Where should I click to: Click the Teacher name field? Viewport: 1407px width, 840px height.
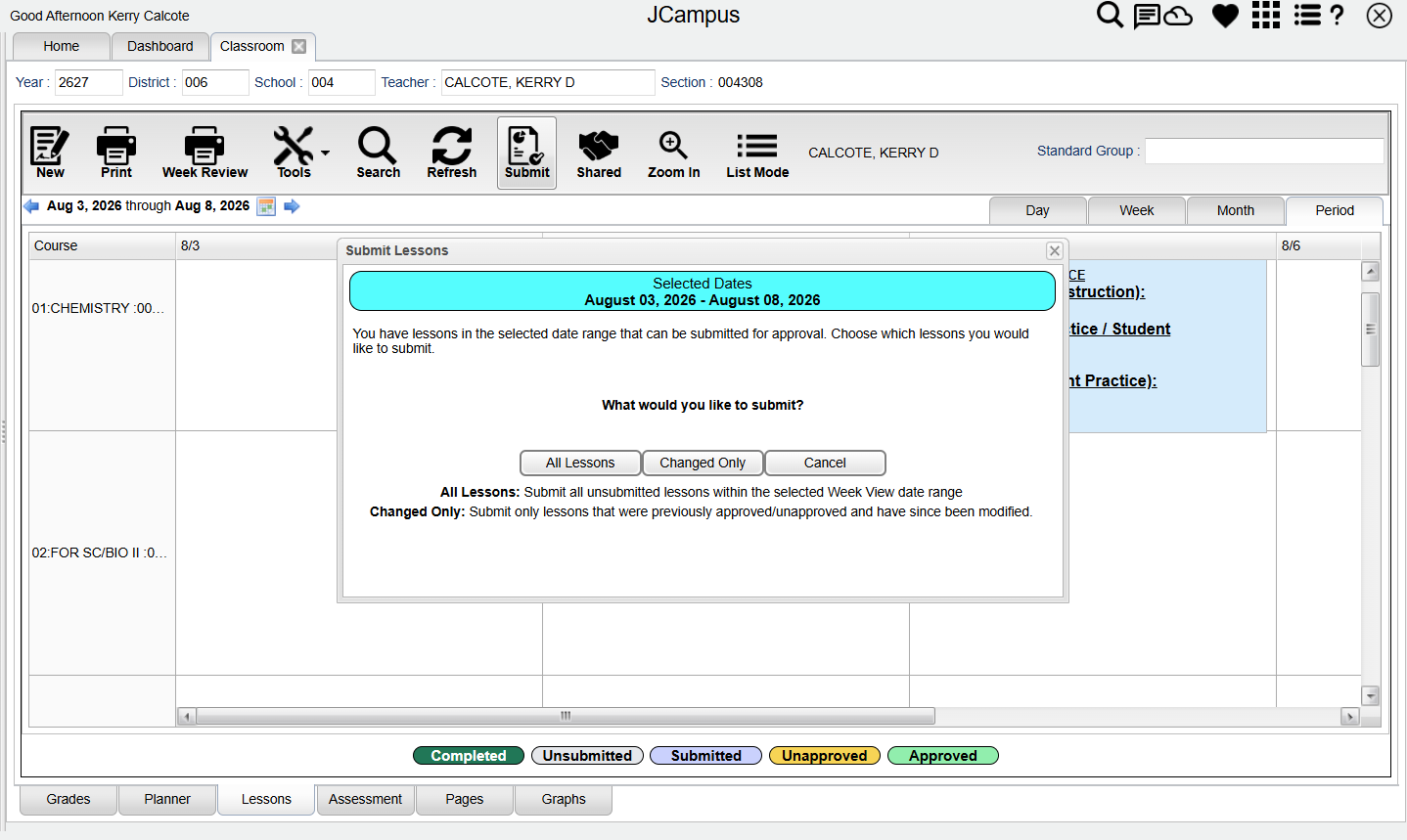coord(548,82)
